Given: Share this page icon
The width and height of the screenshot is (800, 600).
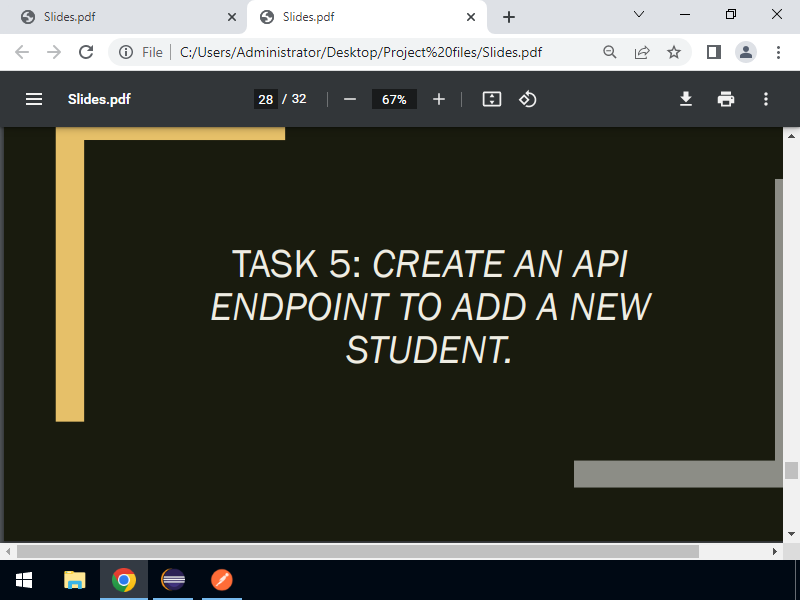Looking at the screenshot, I should 642,52.
